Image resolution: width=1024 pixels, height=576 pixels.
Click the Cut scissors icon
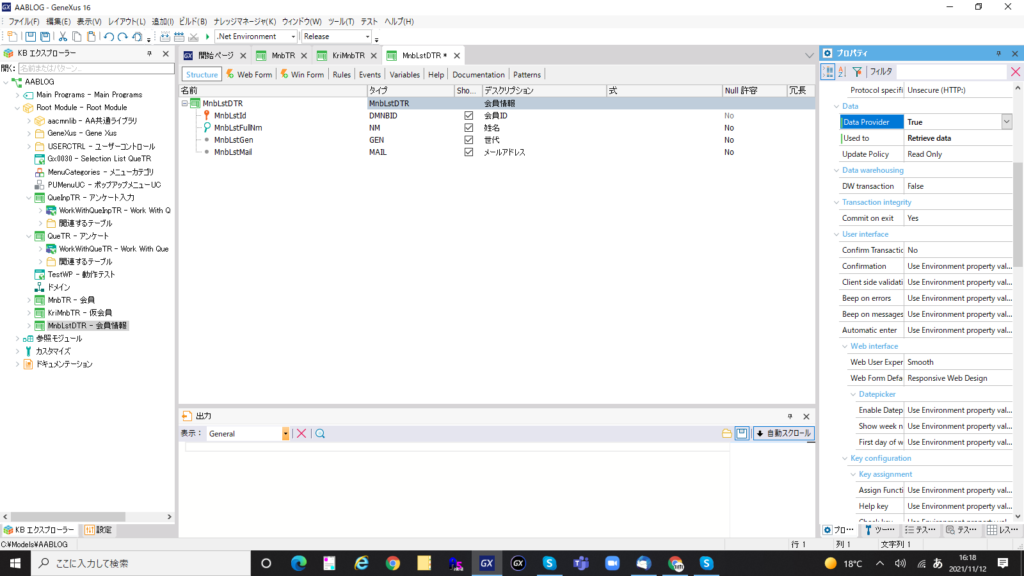tap(63, 37)
